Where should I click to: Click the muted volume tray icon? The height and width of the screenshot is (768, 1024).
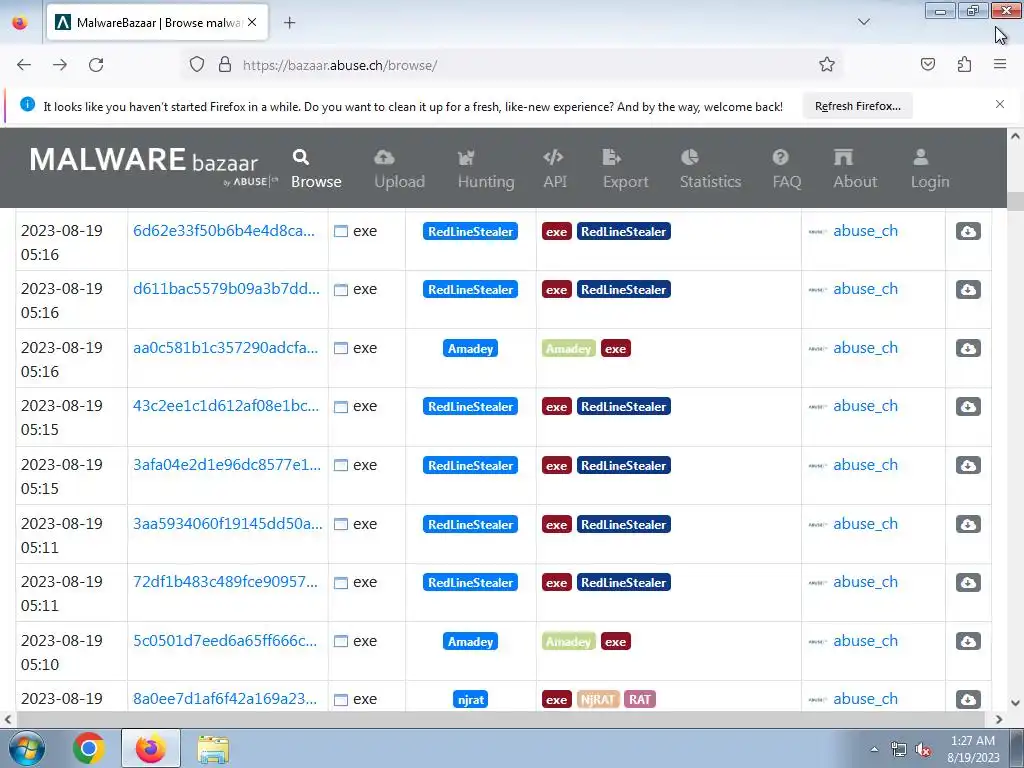click(923, 750)
